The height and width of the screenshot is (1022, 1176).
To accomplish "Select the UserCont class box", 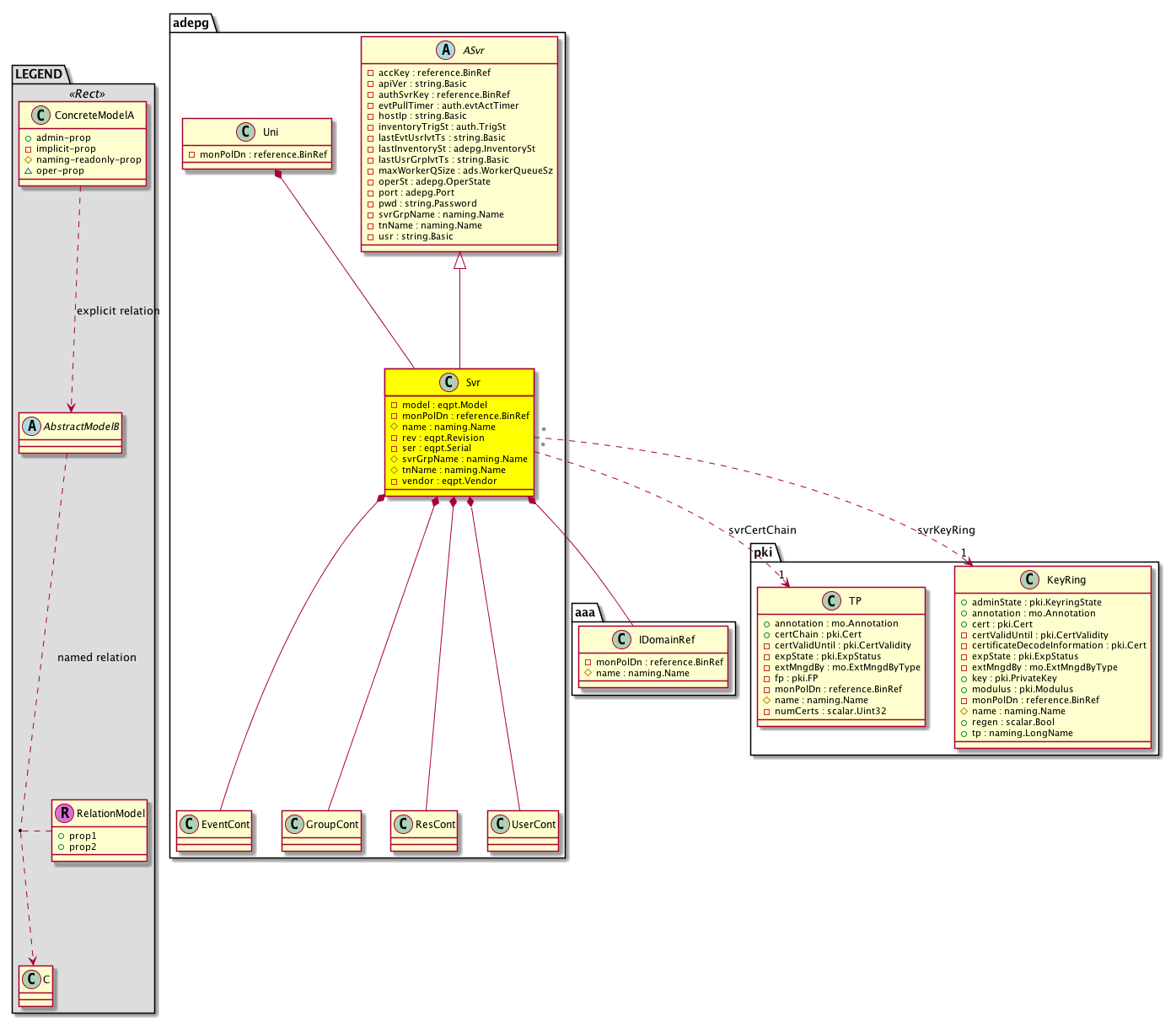I will (x=524, y=830).
